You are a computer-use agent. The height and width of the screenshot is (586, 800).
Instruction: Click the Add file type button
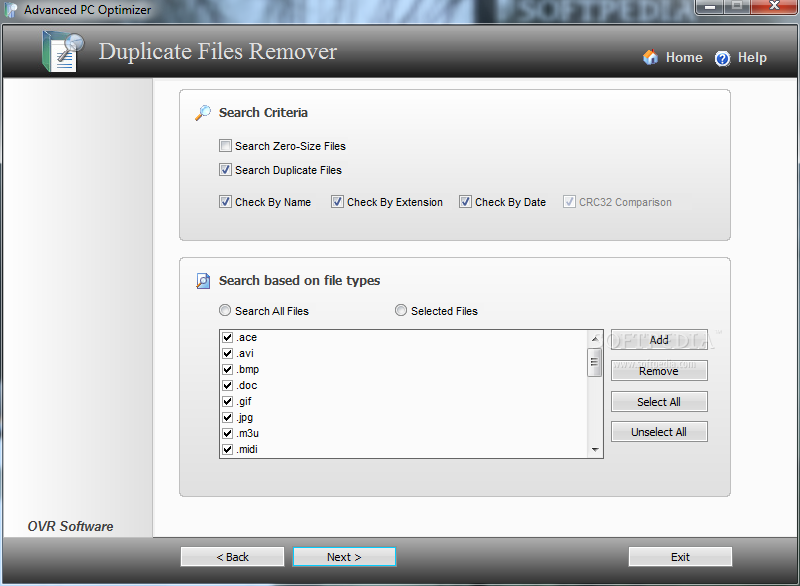pyautogui.click(x=659, y=340)
